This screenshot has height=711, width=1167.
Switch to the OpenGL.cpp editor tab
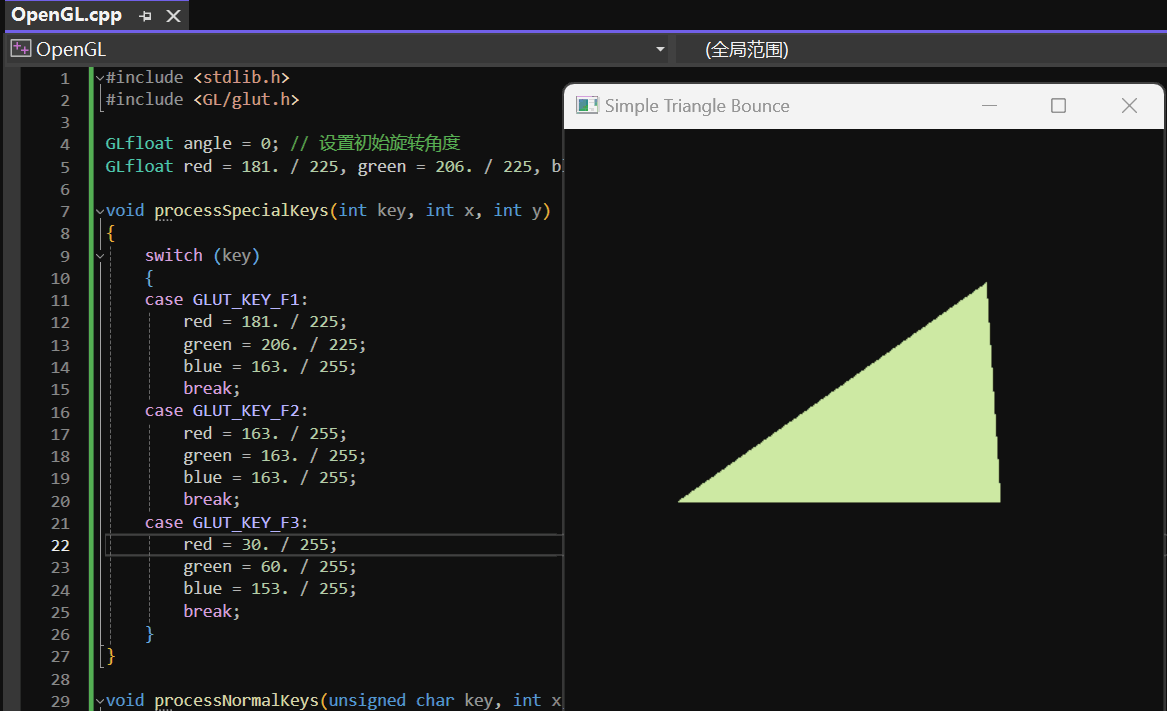66,15
